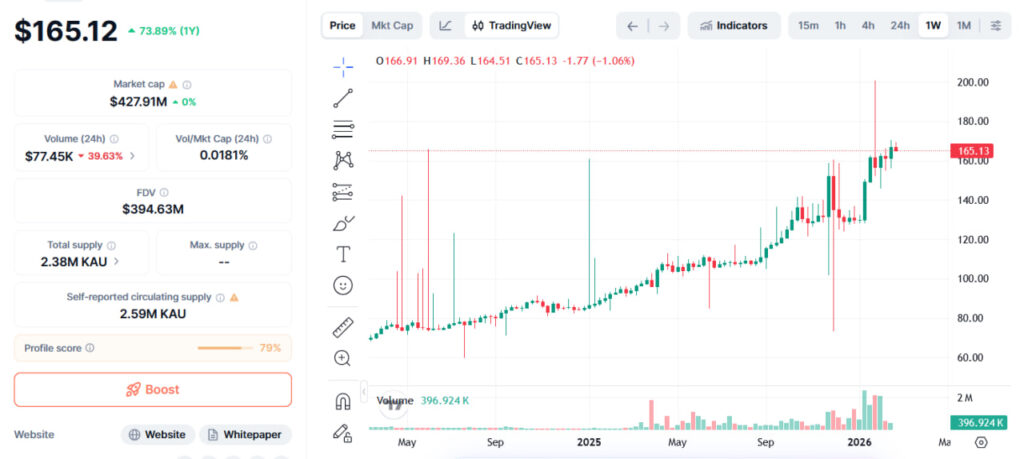
Task: Select the 24h timeframe tab
Action: (900, 25)
